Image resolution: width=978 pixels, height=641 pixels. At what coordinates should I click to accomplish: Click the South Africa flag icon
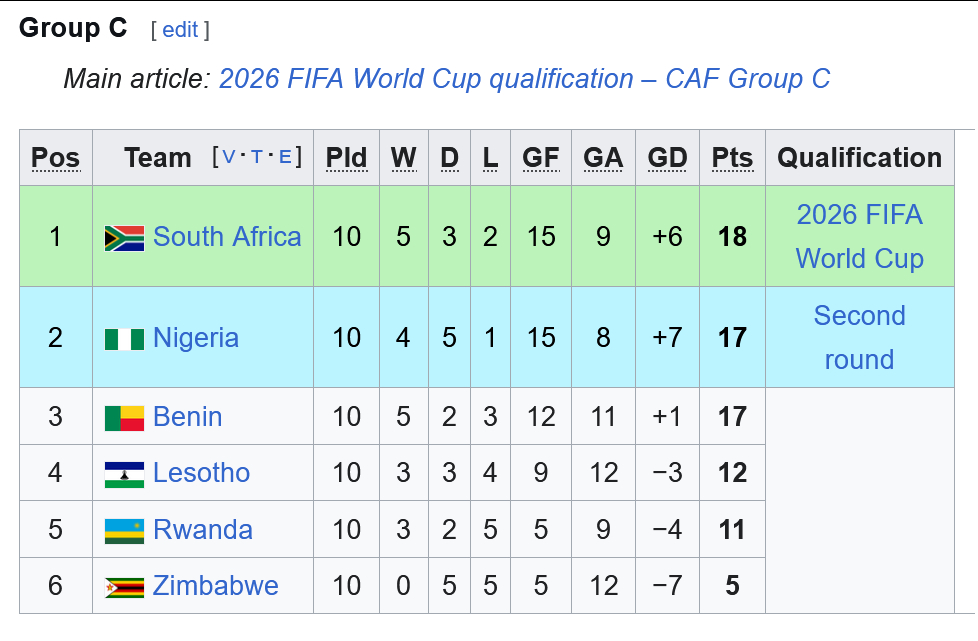pyautogui.click(x=124, y=238)
